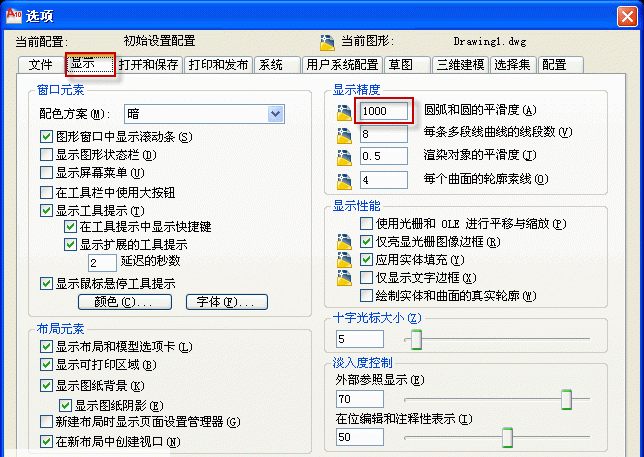Toggle the 在工具栏中使用大按钮 checkbox
Image resolution: width=644 pixels, height=457 pixels.
(46, 192)
